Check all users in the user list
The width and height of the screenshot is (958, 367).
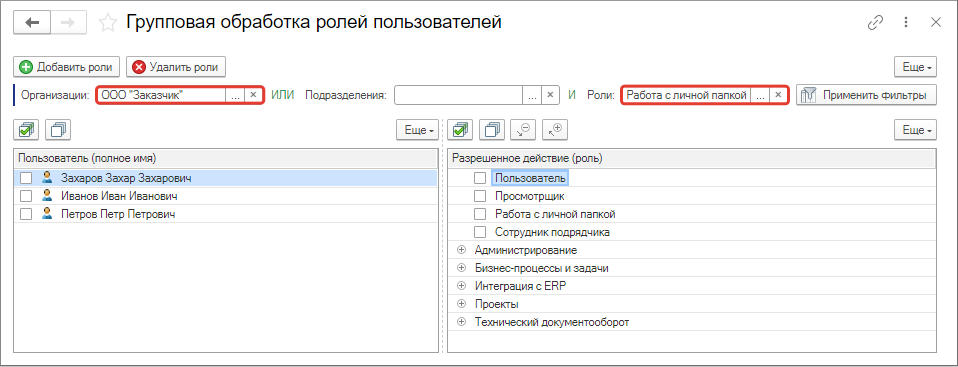click(x=27, y=130)
